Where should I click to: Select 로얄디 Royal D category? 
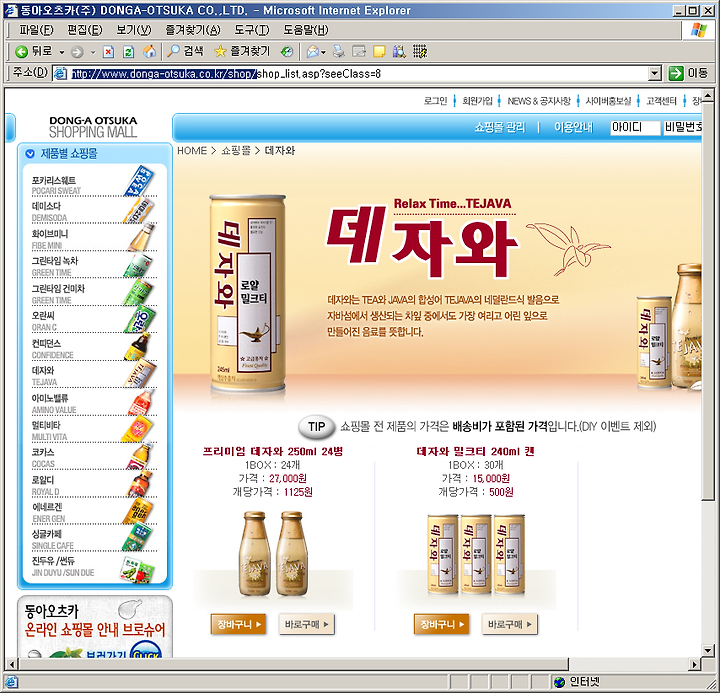pos(94,484)
